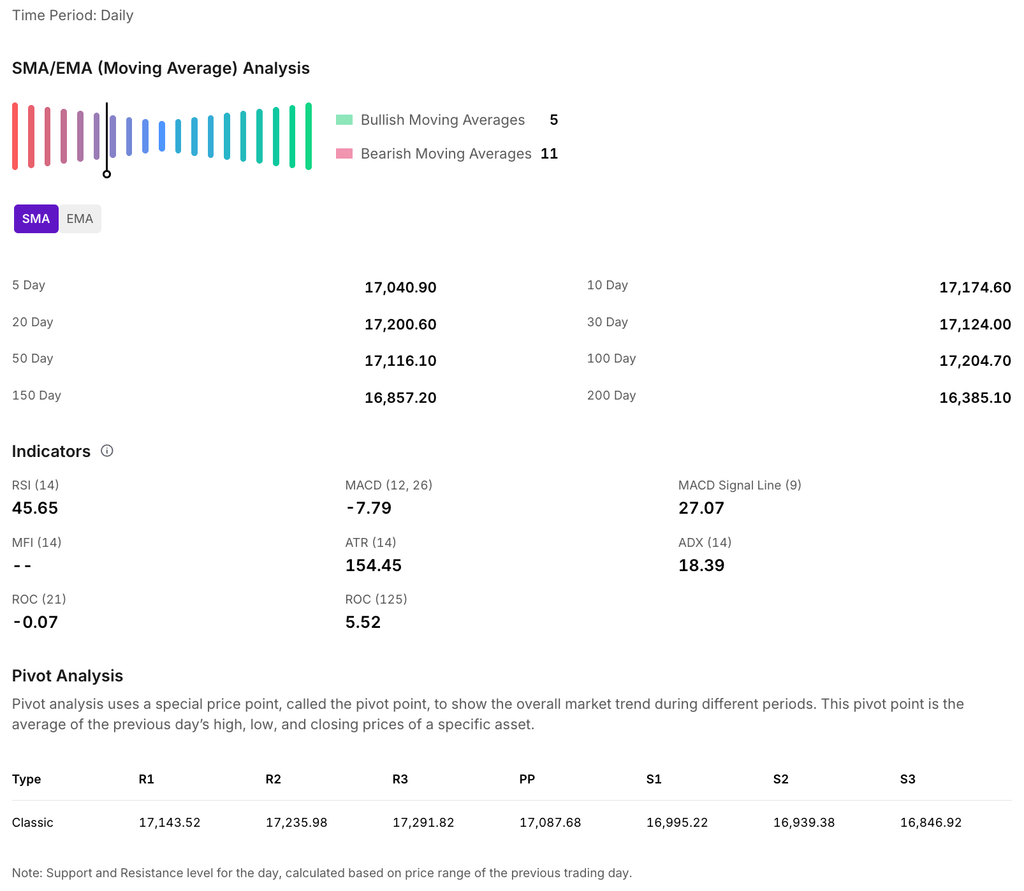Image resolution: width=1024 pixels, height=891 pixels.
Task: Click the leftmost red bar in gauge
Action: point(15,136)
